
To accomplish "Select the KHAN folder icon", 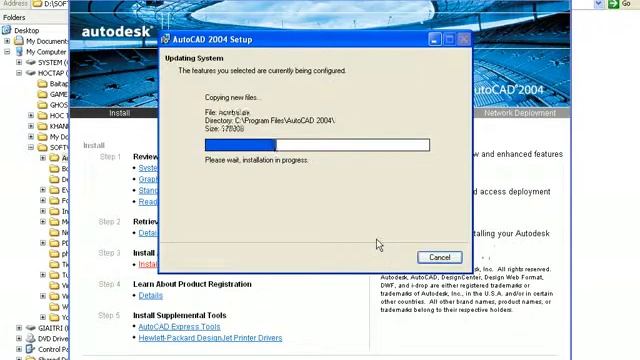I will point(42,126).
